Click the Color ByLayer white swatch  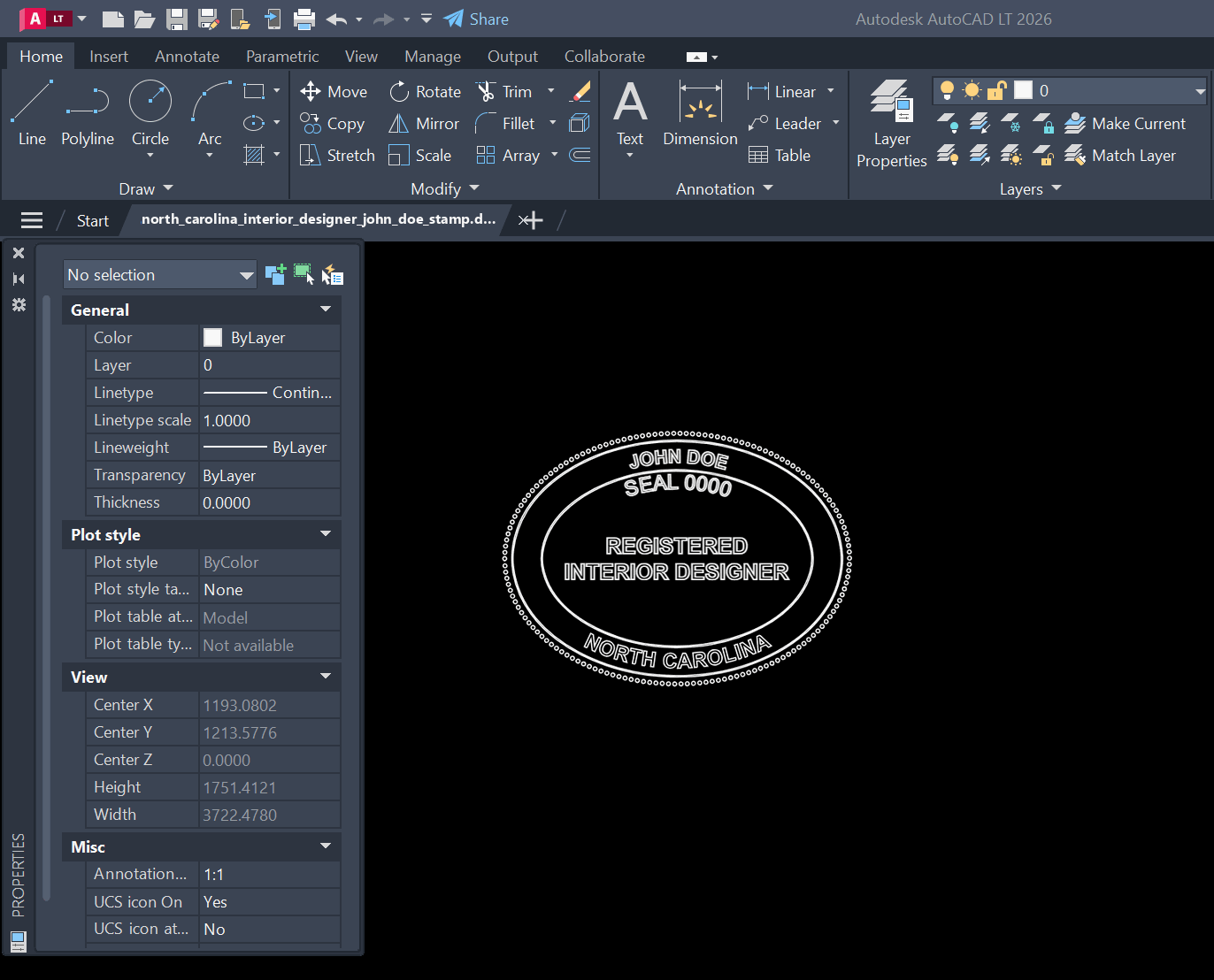[212, 337]
